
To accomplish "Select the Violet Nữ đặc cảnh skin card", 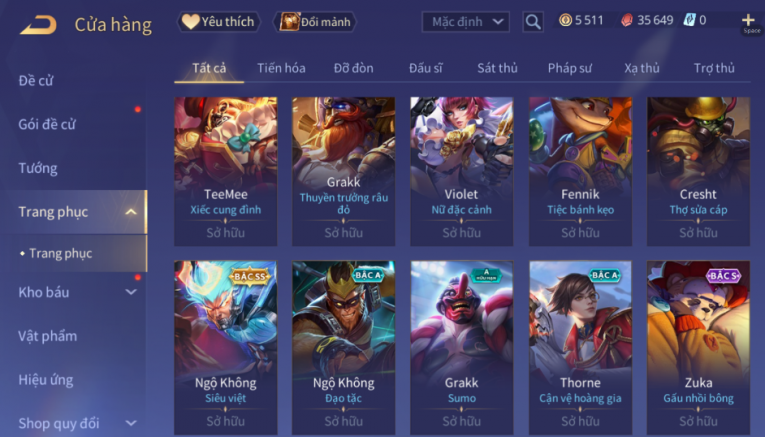I will click(462, 171).
